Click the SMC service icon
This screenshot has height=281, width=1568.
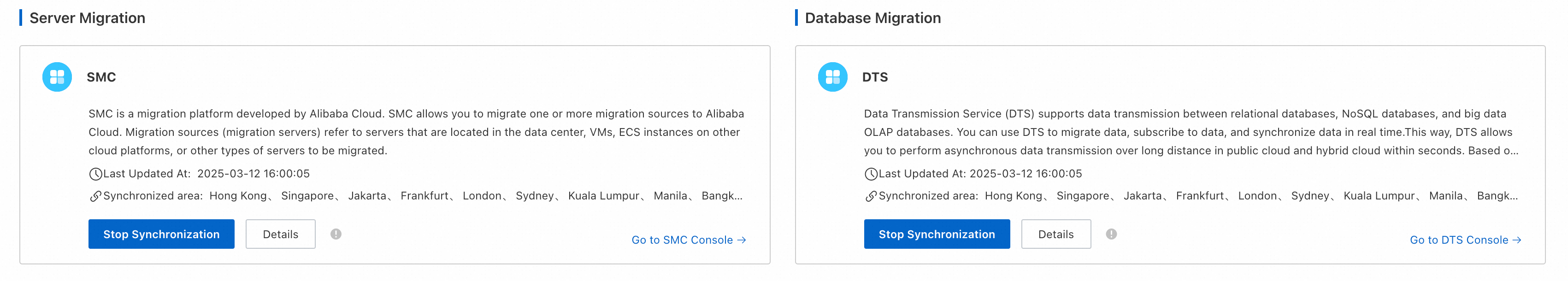point(57,77)
